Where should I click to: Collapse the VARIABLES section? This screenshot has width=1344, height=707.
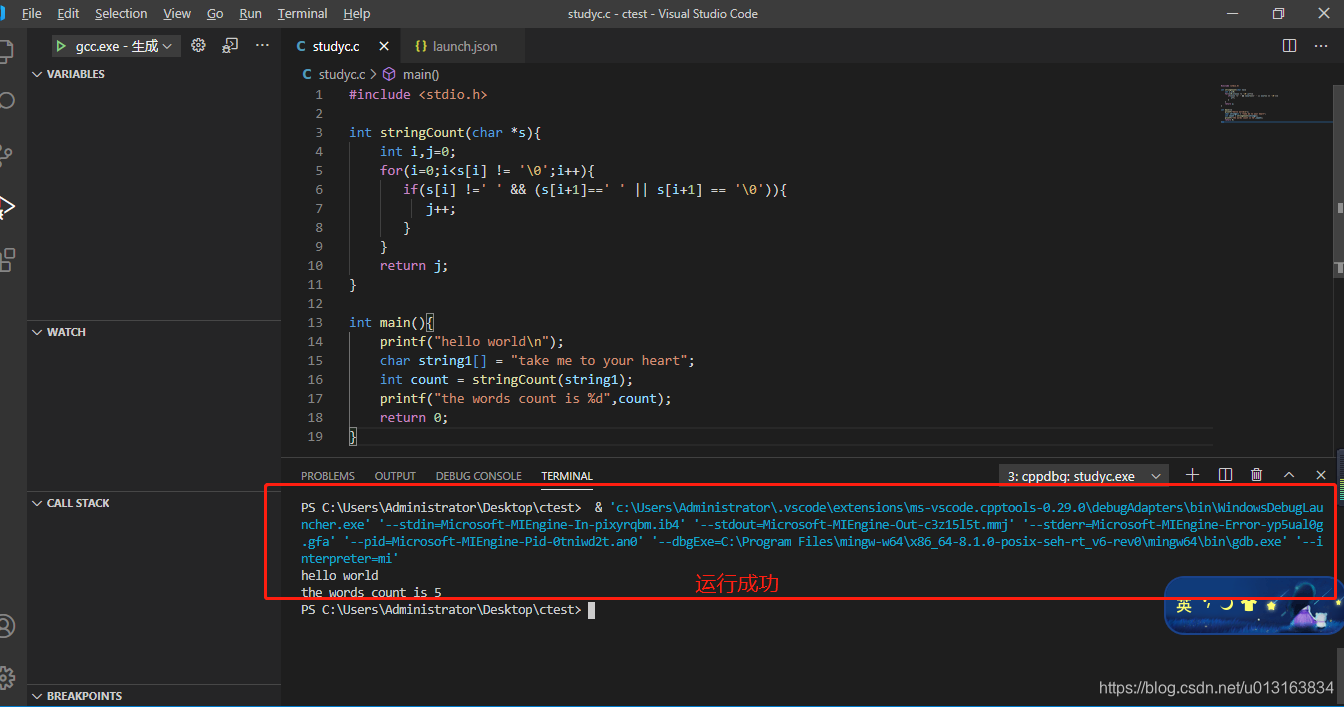click(68, 73)
